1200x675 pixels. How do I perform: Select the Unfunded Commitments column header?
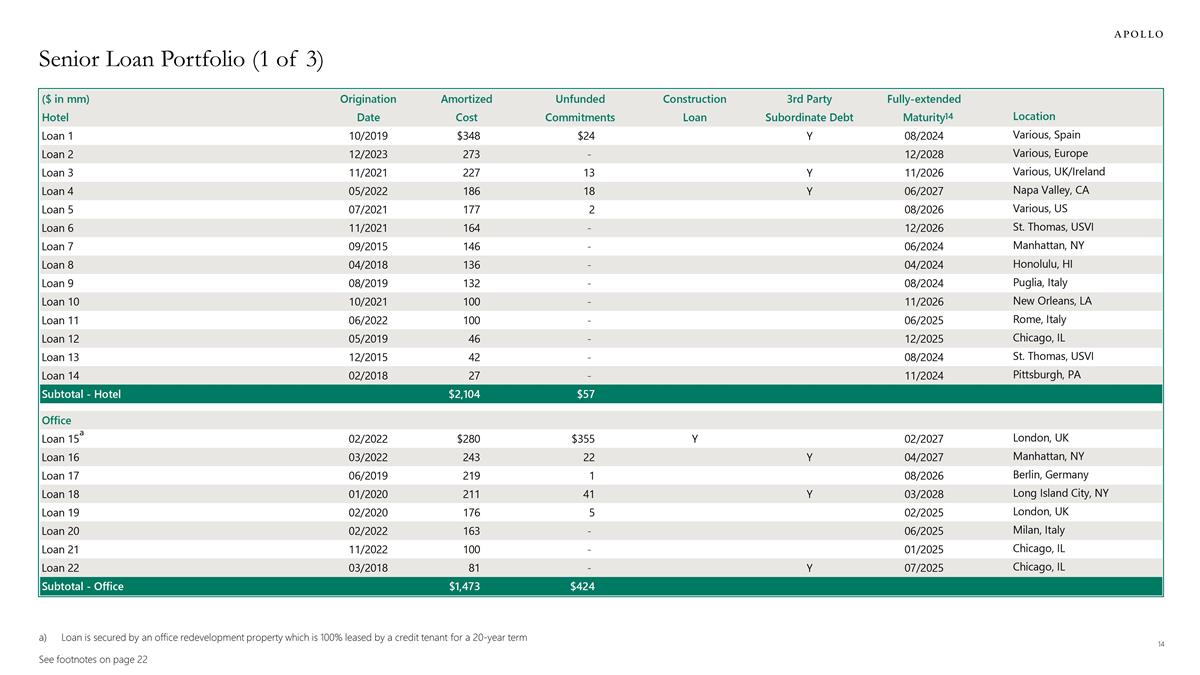pyautogui.click(x=579, y=108)
